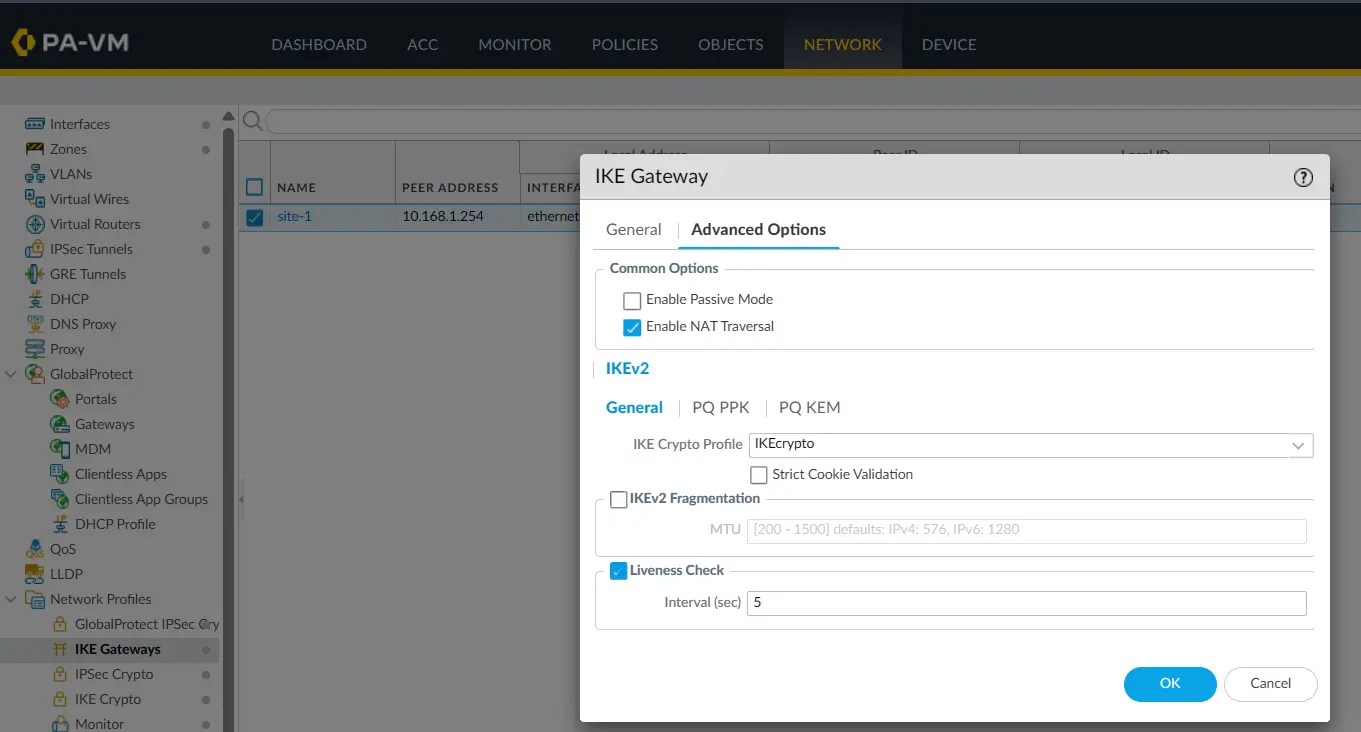Open the IKE Crypto Profile dropdown

[1298, 445]
